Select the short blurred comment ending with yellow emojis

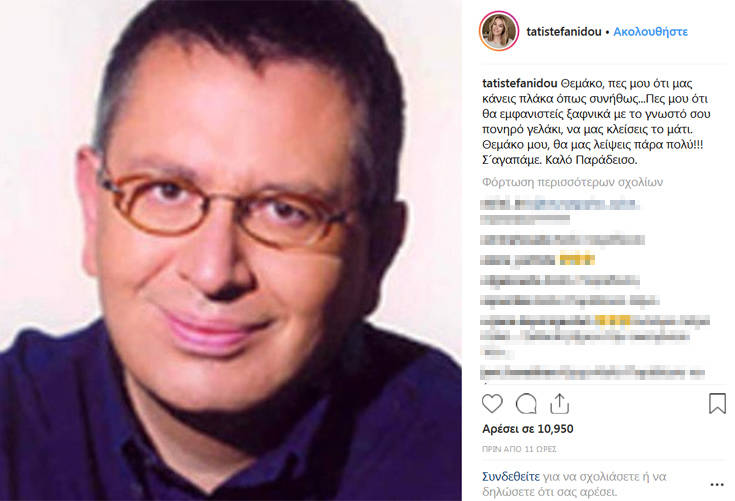tap(538, 260)
